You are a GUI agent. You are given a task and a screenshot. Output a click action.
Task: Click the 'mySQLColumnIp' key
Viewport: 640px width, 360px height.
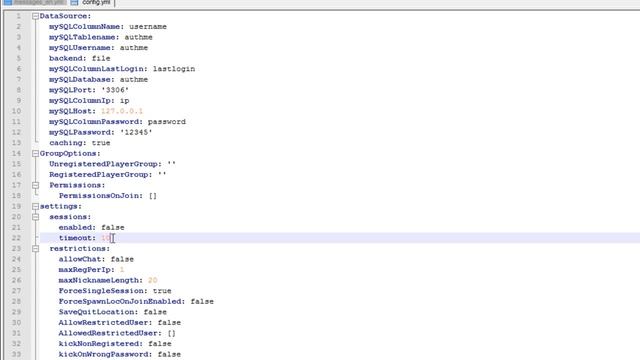click(82, 101)
